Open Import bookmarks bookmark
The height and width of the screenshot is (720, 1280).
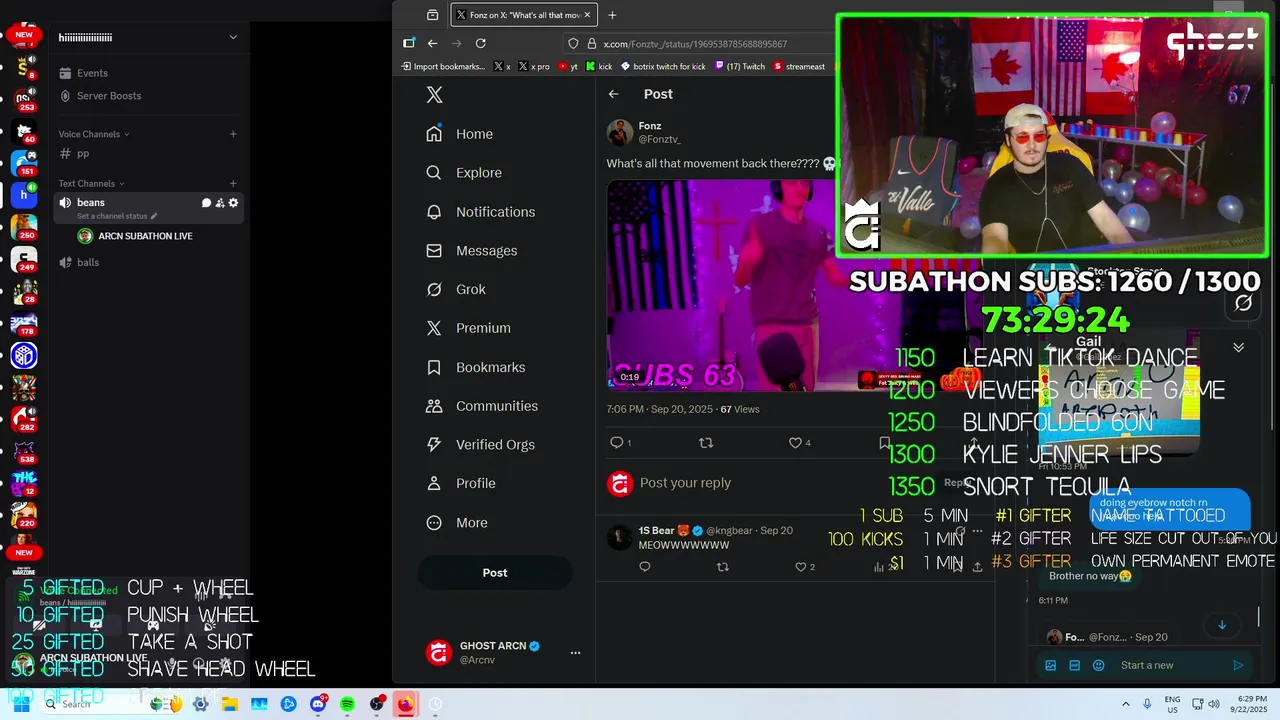tap(443, 67)
